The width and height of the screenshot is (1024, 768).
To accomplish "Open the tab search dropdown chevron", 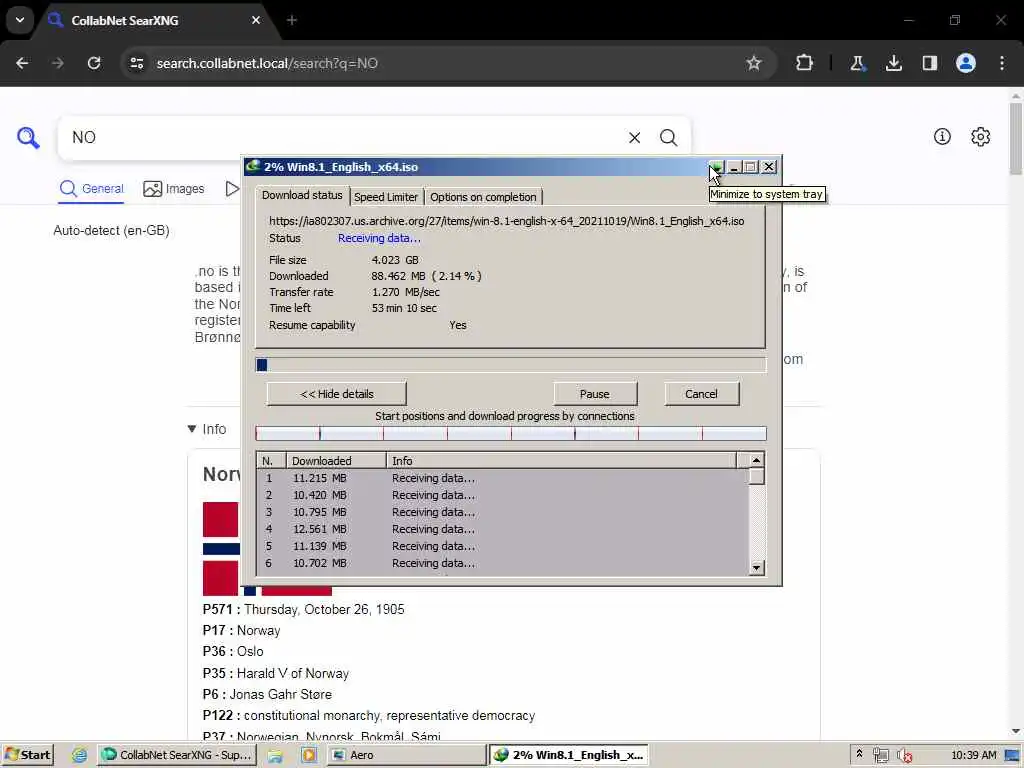I will click(x=20, y=20).
